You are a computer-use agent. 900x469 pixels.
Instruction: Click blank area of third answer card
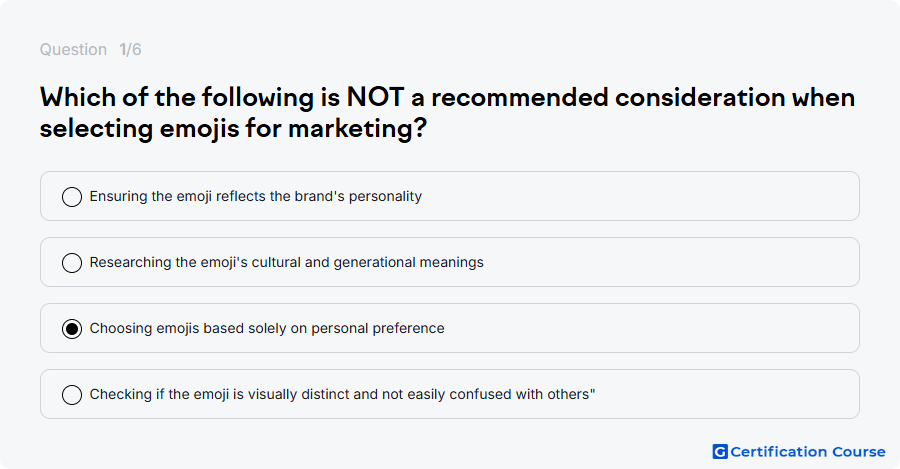649,328
